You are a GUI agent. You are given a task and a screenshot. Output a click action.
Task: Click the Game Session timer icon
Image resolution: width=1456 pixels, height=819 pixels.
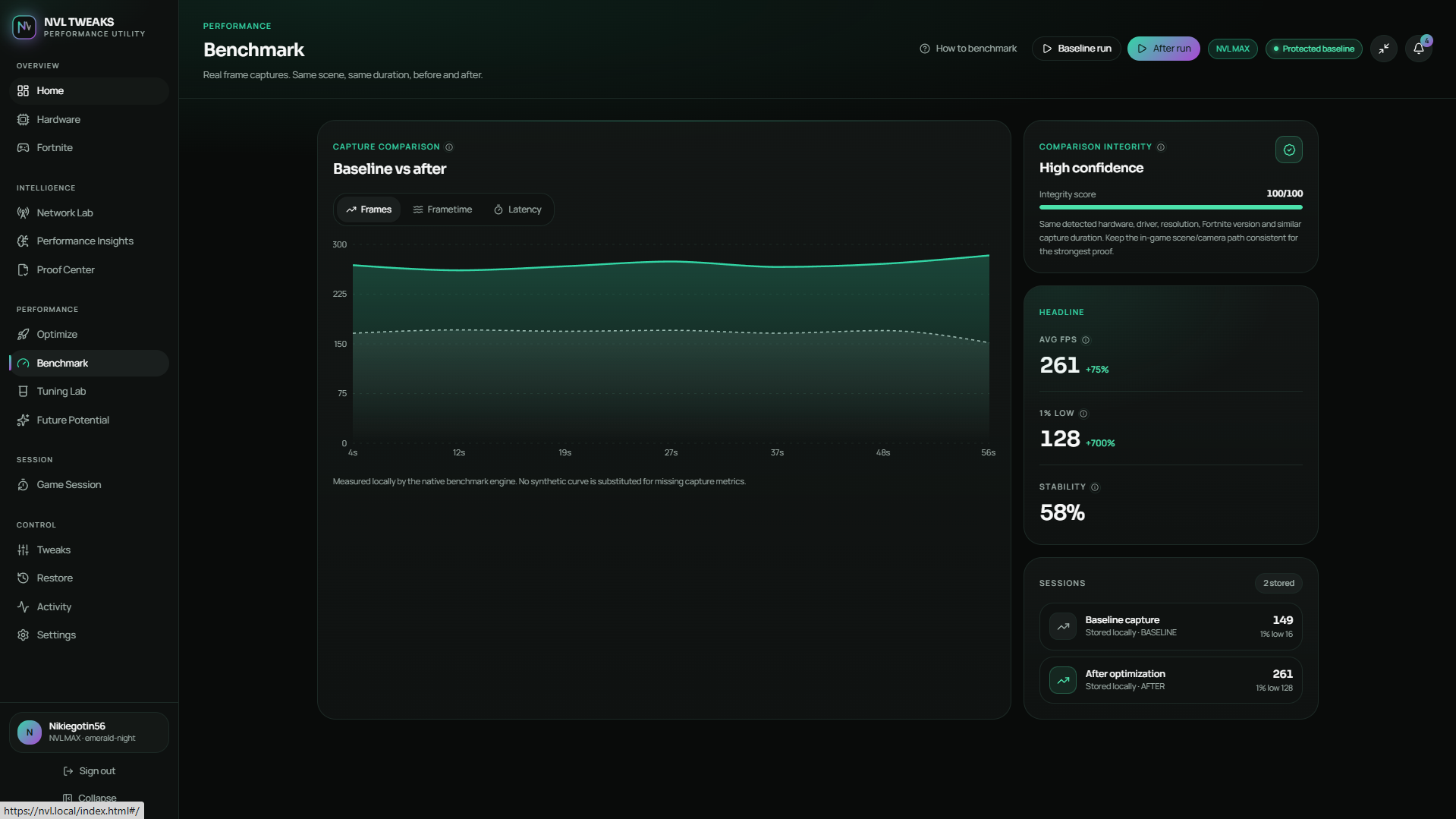click(24, 485)
